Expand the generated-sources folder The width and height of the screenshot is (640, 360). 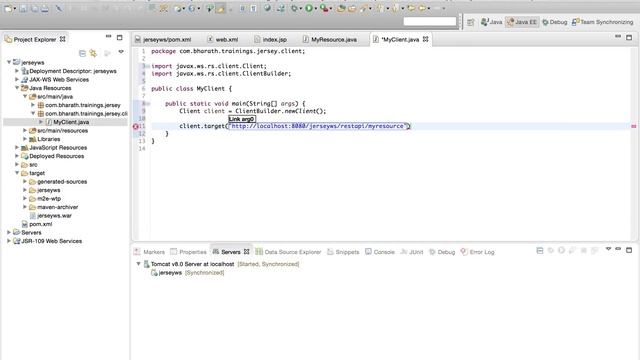click(x=25, y=182)
